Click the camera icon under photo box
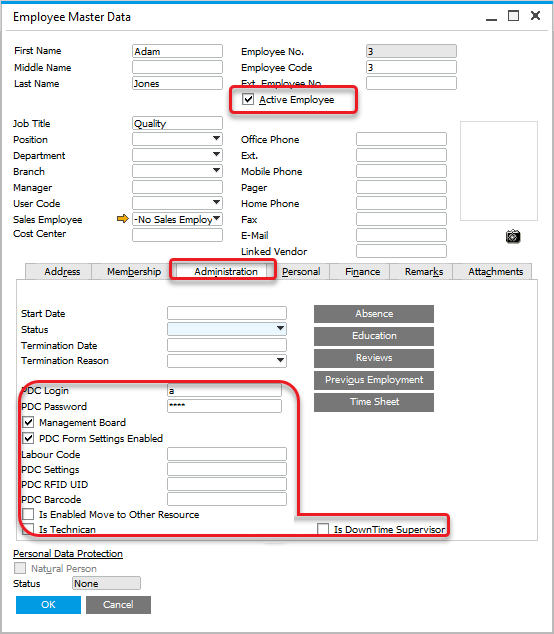This screenshot has width=554, height=634. tap(513, 236)
